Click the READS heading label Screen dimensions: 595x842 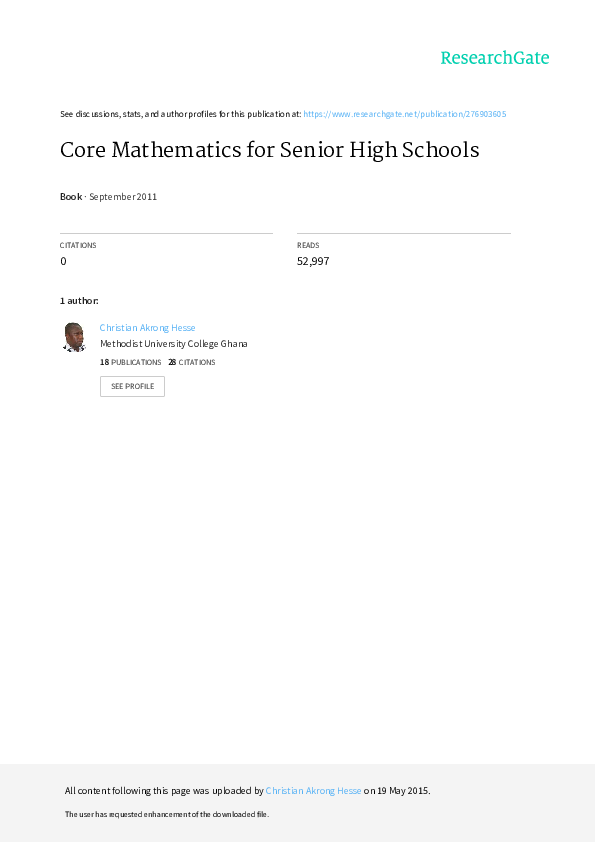[308, 245]
